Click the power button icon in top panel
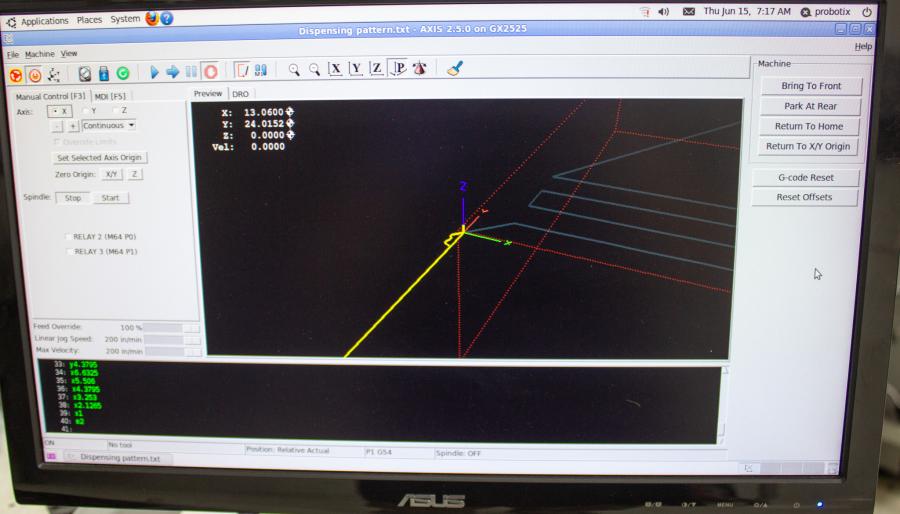This screenshot has width=900, height=514. pyautogui.click(x=867, y=11)
